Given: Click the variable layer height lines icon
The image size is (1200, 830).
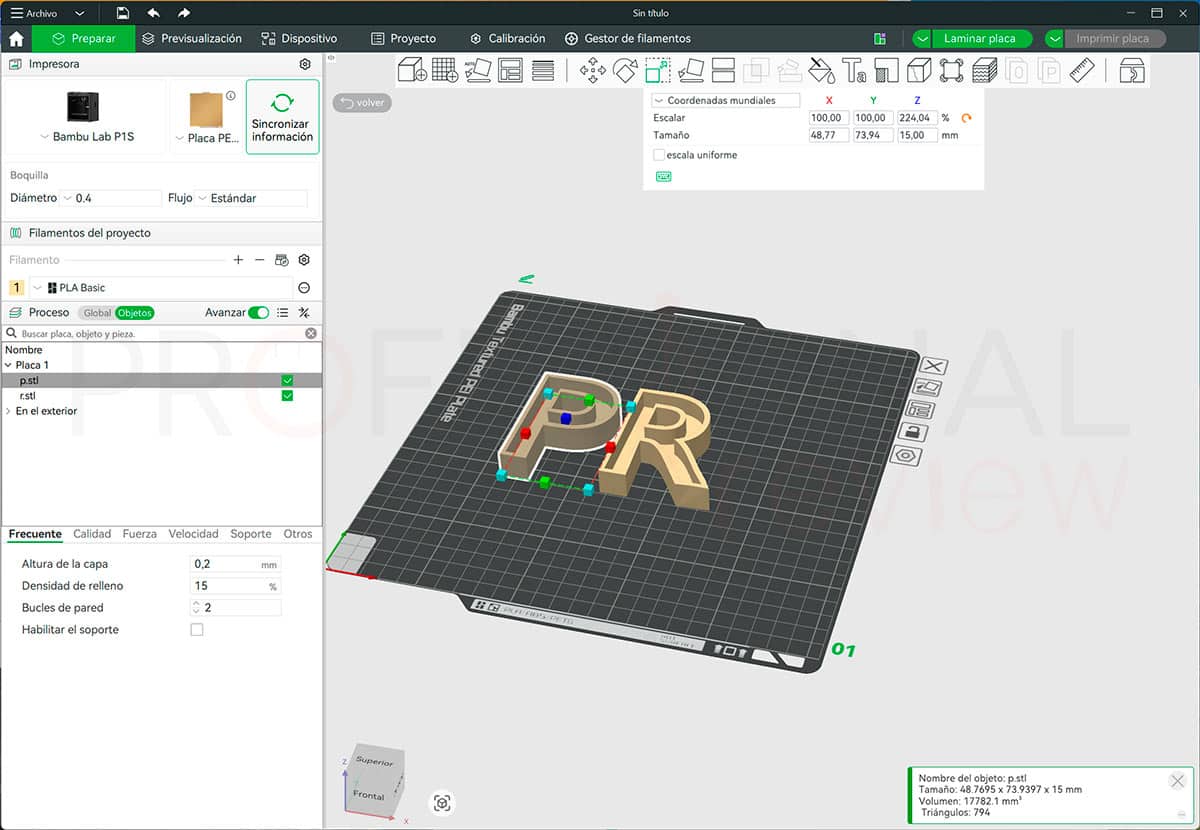Looking at the screenshot, I should [x=543, y=70].
